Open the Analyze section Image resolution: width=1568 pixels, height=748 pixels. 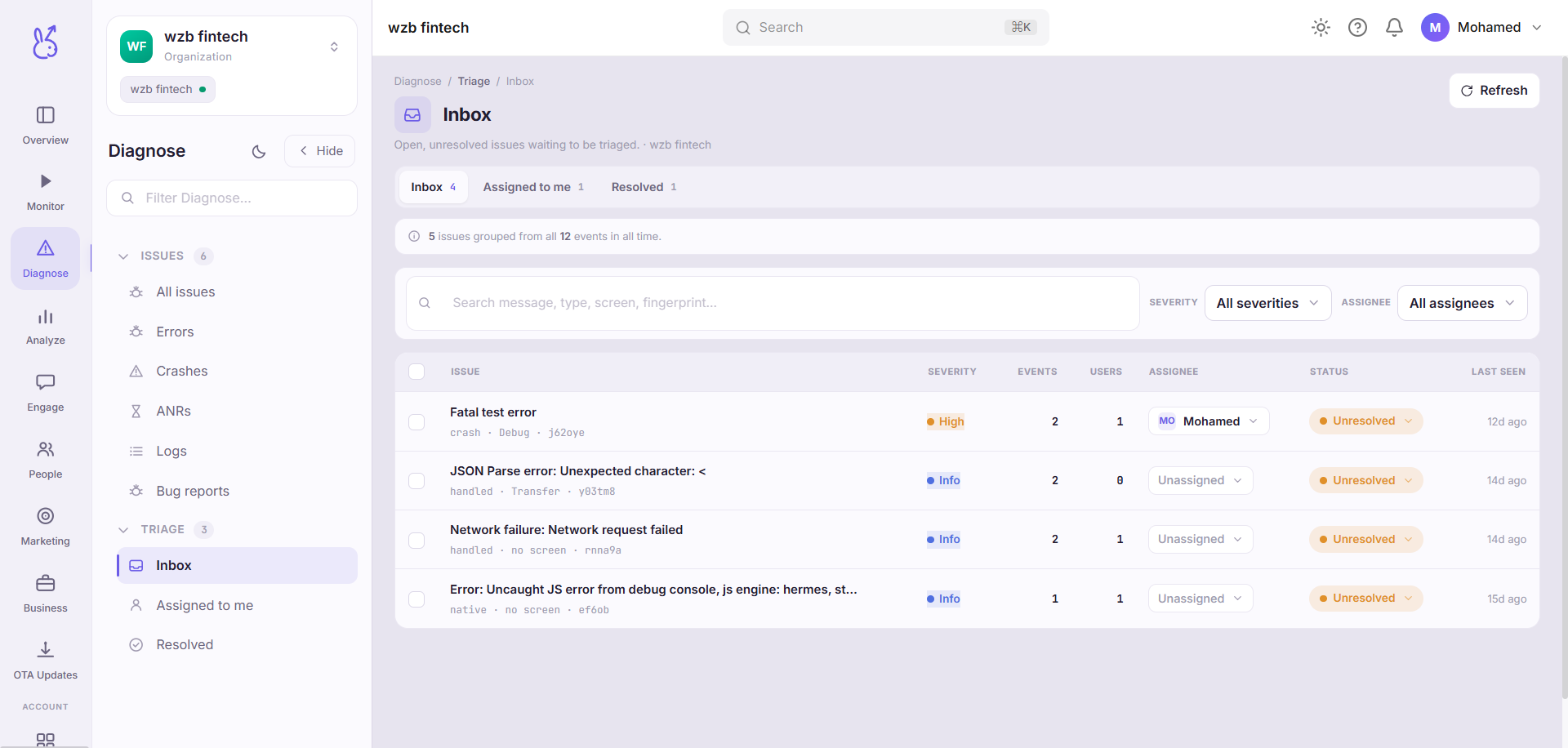point(46,326)
